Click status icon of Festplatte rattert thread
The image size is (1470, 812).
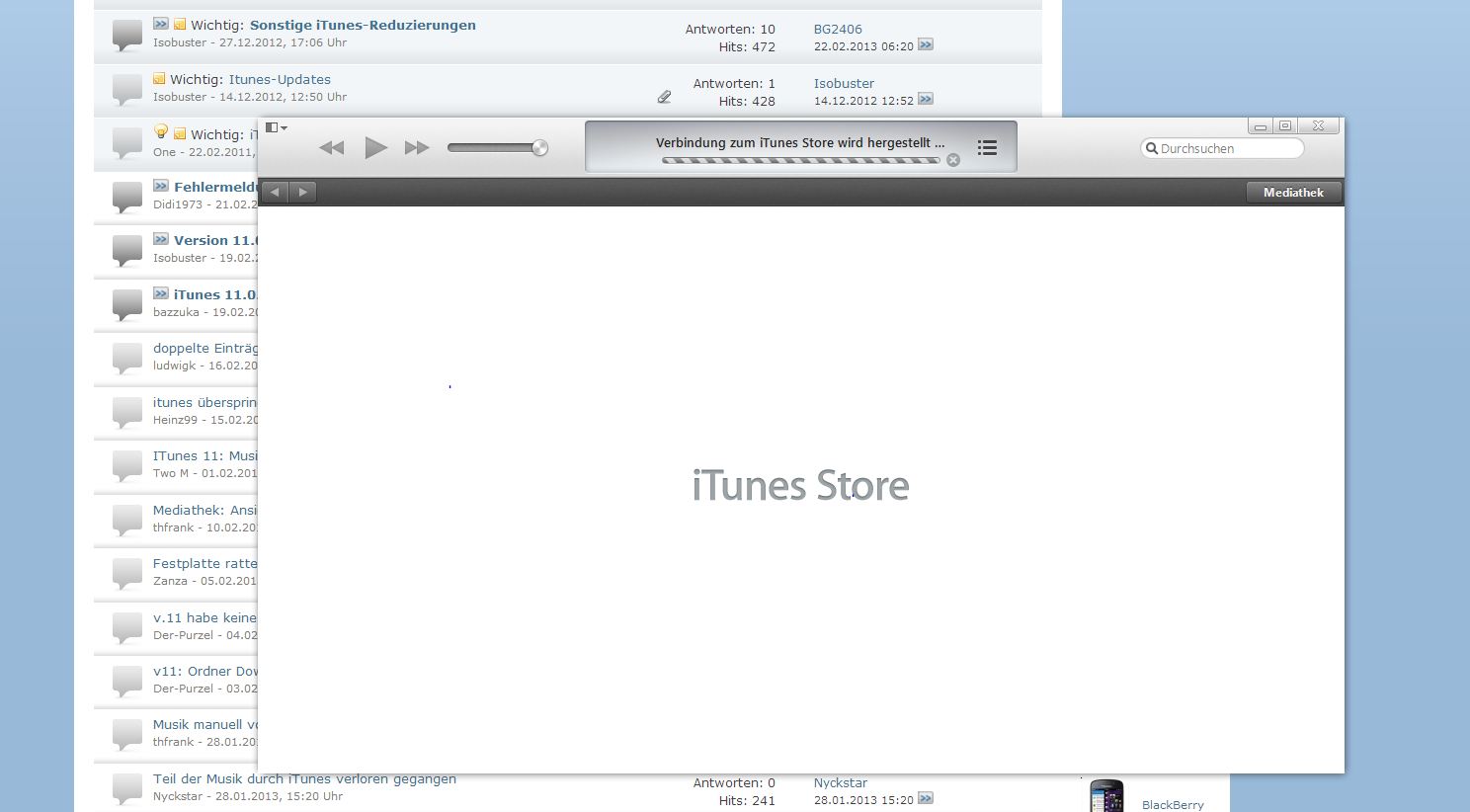click(x=127, y=574)
